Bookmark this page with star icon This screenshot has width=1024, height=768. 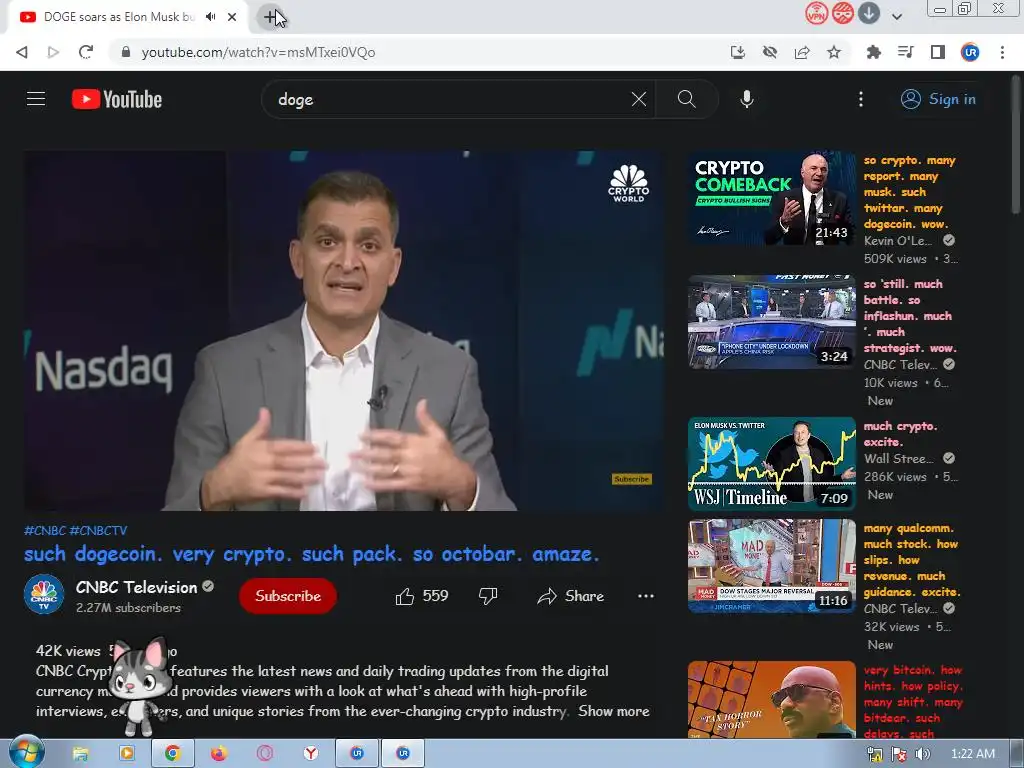tap(834, 52)
